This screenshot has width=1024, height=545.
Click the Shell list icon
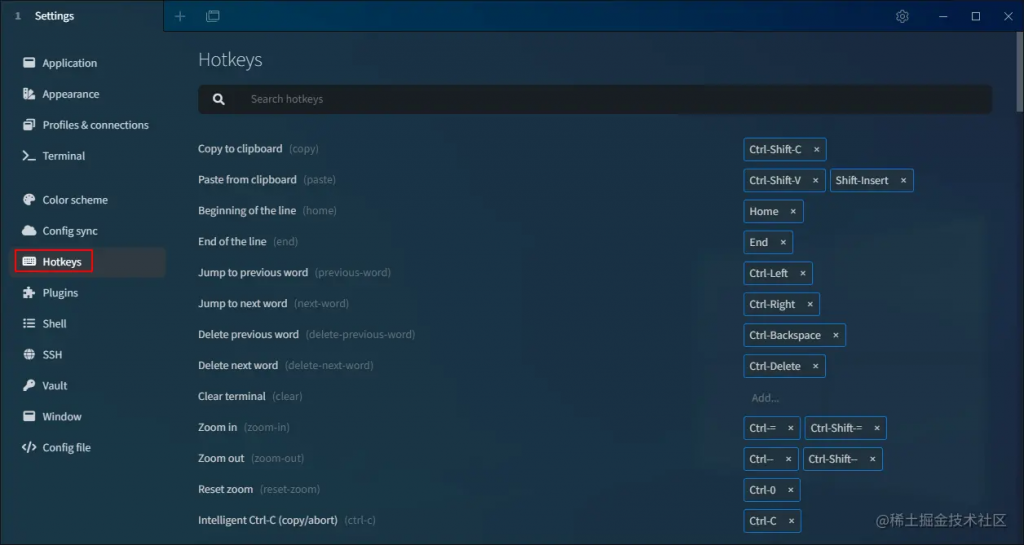coord(29,323)
